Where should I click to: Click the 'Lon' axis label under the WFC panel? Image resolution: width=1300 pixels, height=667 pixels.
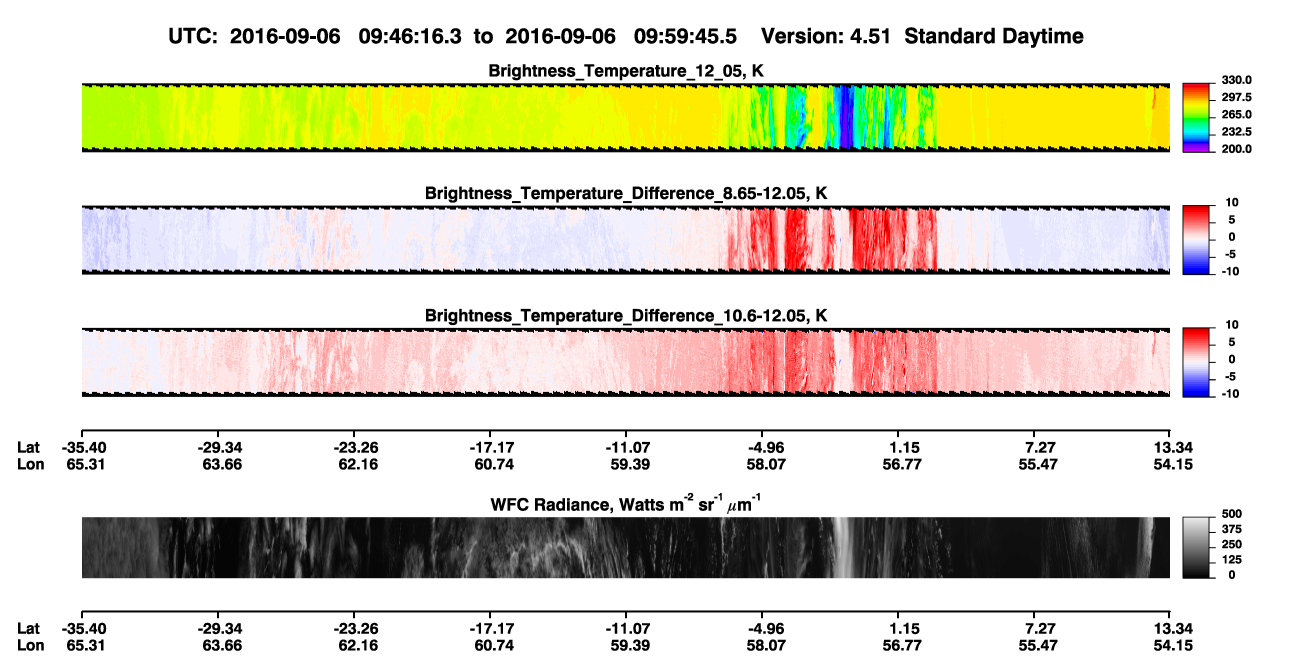(30, 646)
